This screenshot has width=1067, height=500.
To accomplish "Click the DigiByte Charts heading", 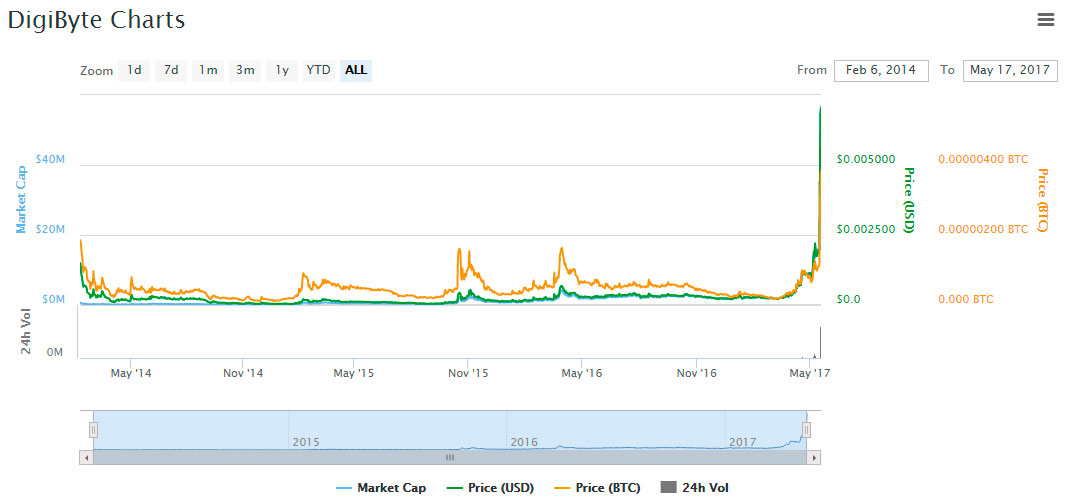I will tap(96, 20).
